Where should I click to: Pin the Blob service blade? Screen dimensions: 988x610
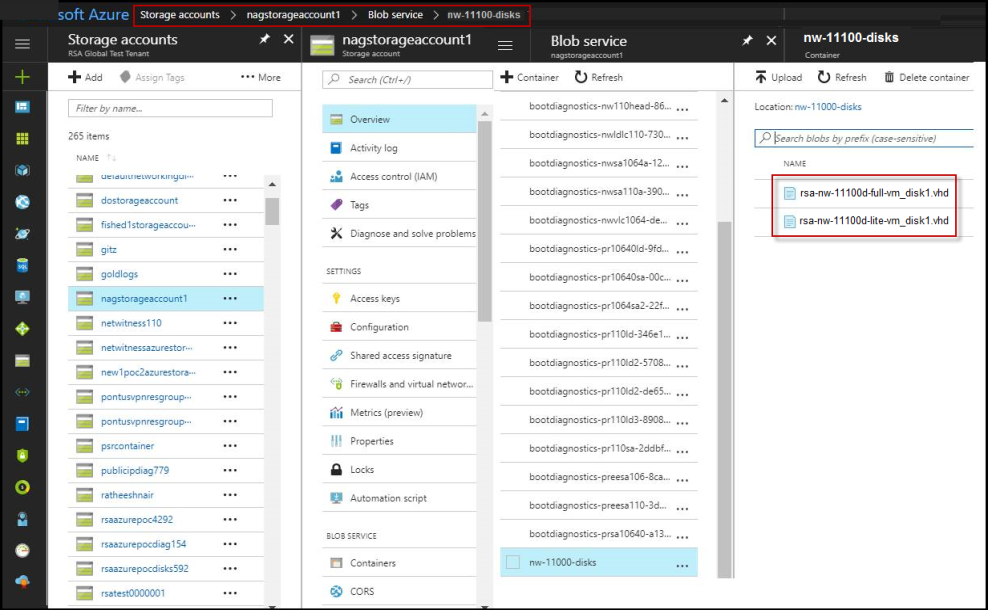tap(747, 41)
